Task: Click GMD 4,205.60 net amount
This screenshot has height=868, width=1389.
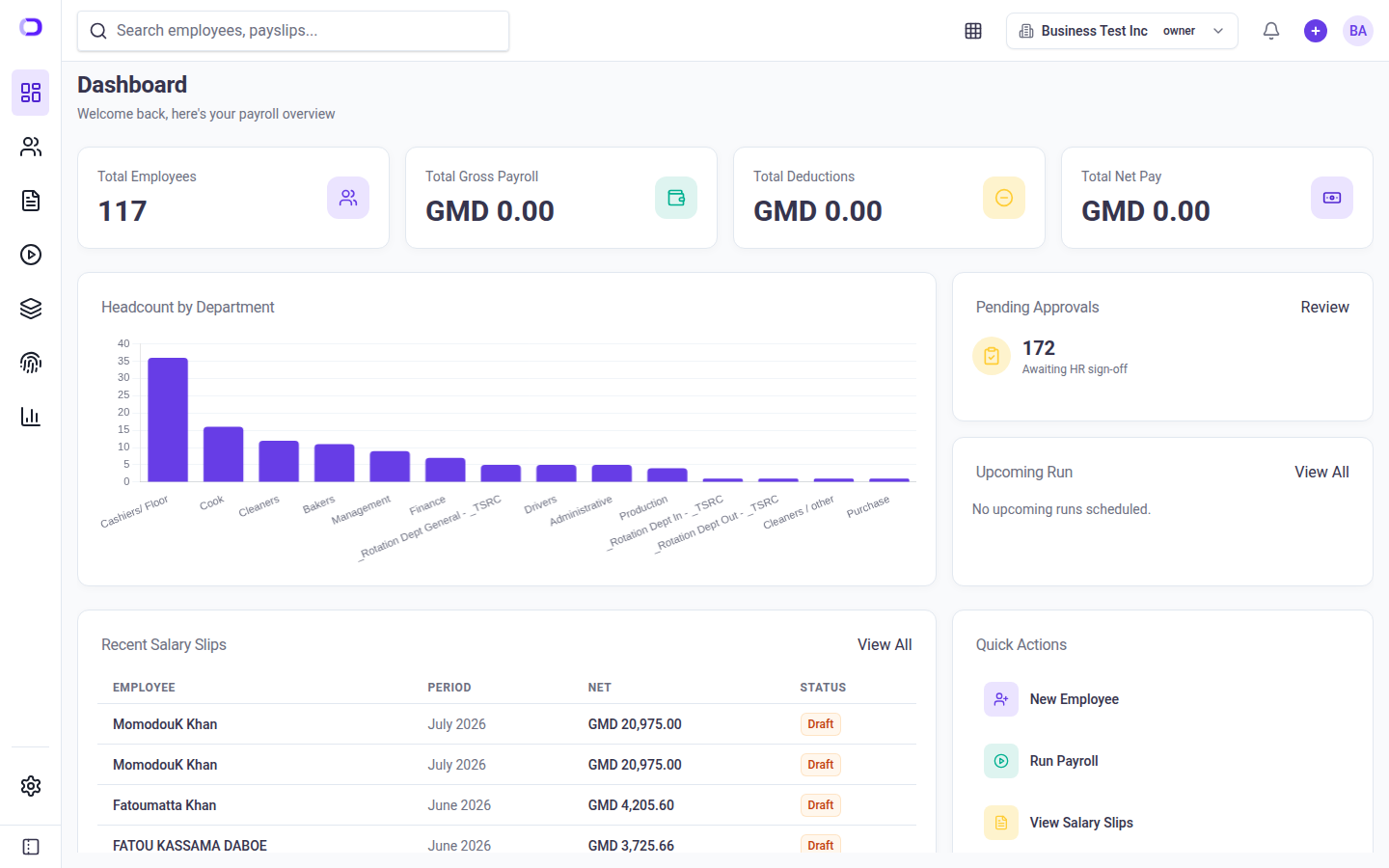Action: pos(631,805)
